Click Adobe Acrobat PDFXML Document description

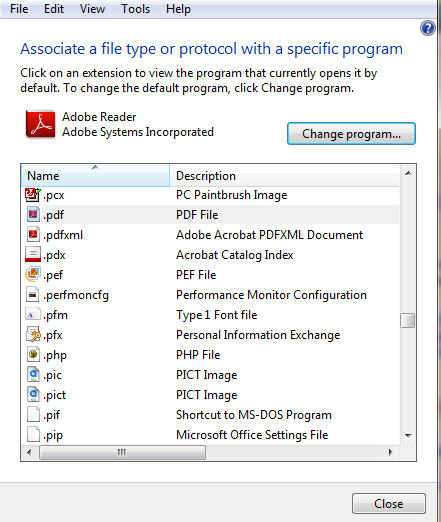pos(269,235)
